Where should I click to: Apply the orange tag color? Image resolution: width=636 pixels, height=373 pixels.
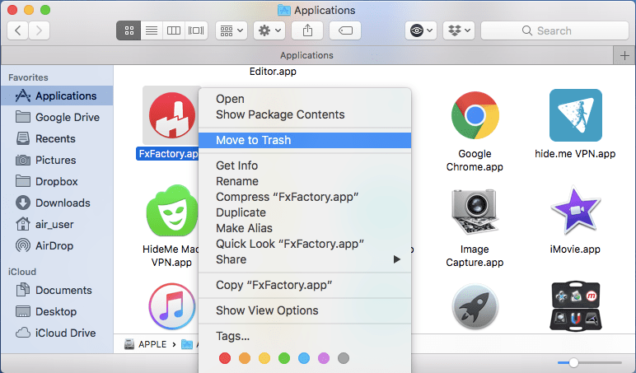point(245,358)
